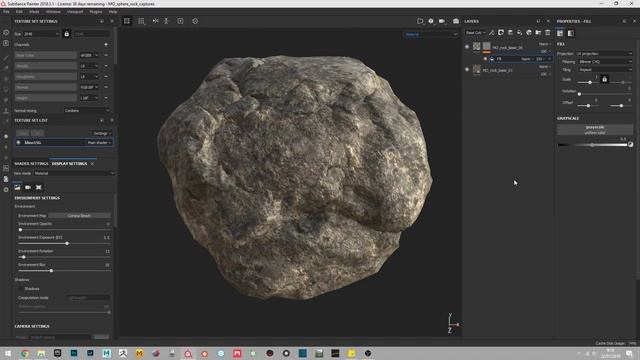Enable the Shadows checkbox
The image size is (640, 360).
click(21, 289)
